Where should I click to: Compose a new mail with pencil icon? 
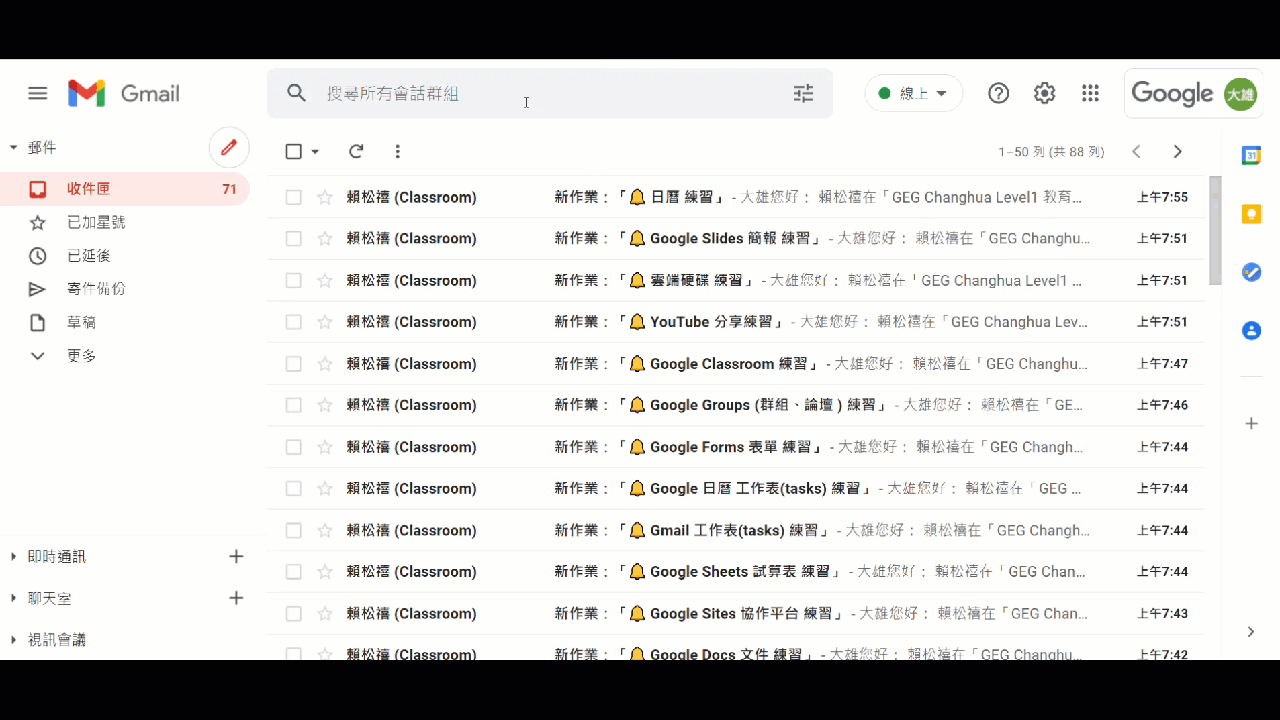tap(229, 147)
